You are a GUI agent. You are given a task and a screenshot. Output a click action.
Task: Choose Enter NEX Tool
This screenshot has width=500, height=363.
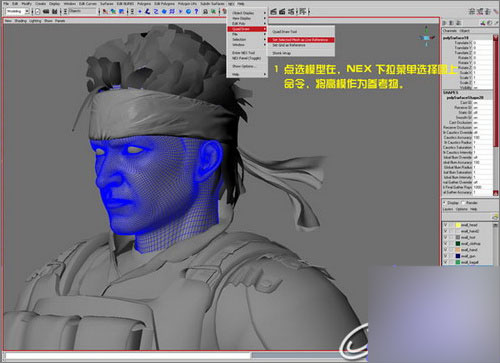(x=243, y=53)
